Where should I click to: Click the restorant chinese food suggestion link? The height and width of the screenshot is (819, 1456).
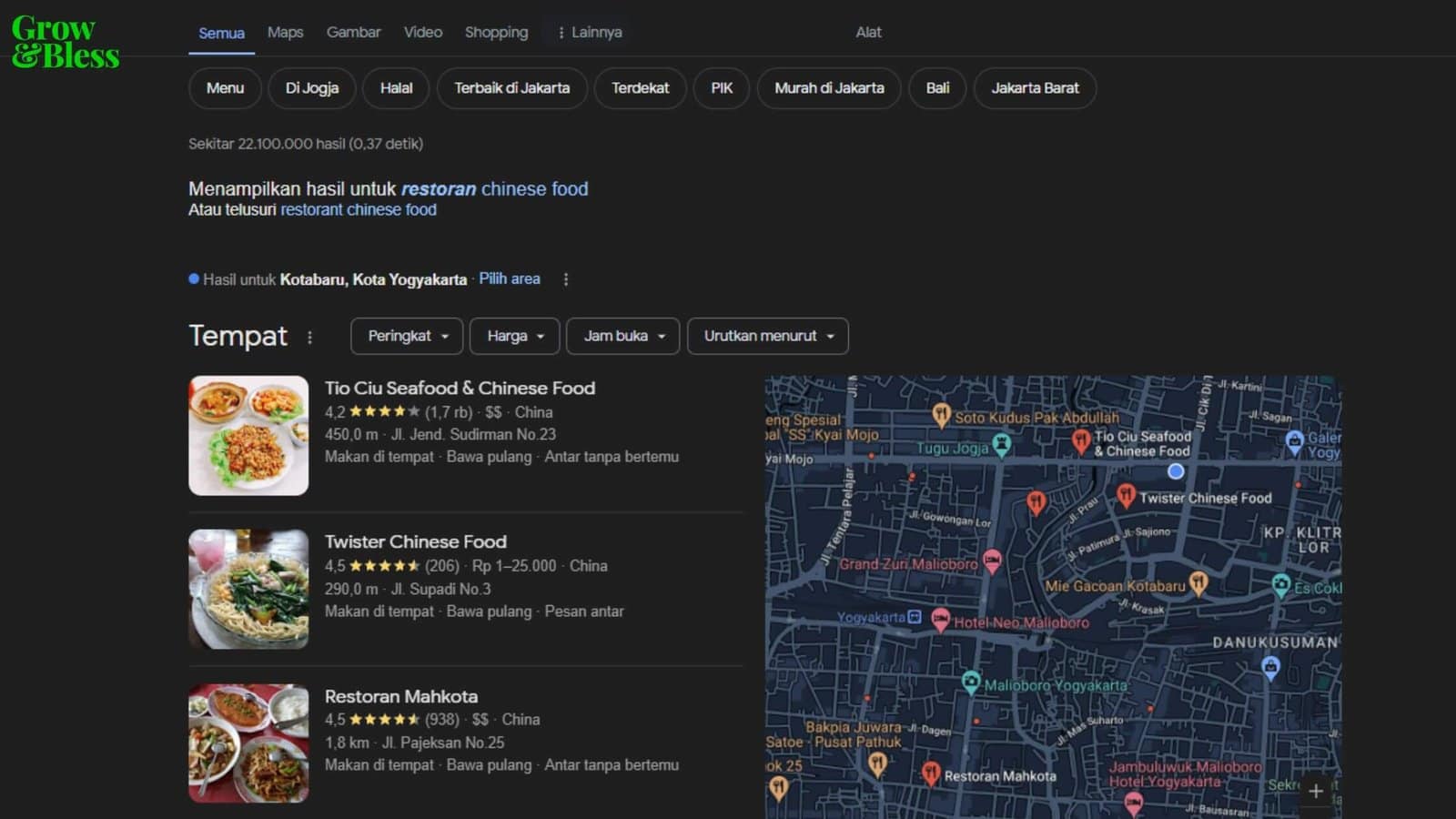[x=358, y=209]
